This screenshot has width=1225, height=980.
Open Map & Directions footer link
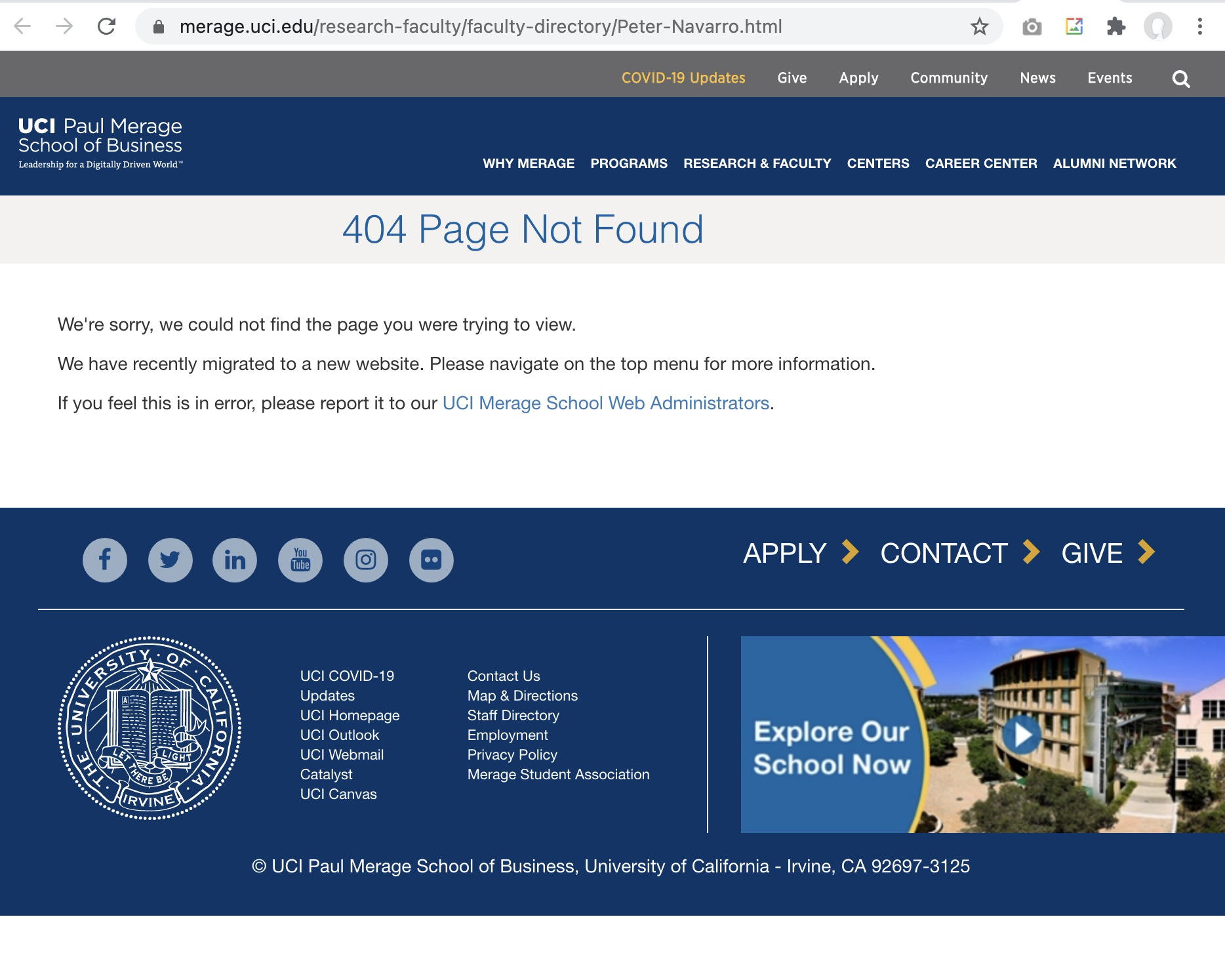[x=523, y=695]
